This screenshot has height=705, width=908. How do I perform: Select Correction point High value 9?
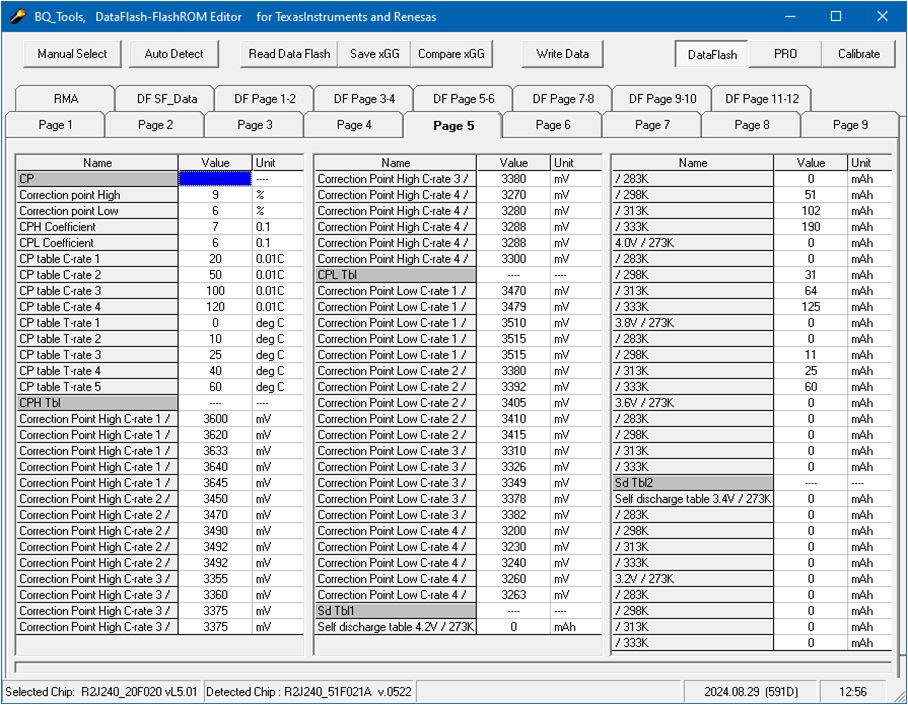[215, 195]
